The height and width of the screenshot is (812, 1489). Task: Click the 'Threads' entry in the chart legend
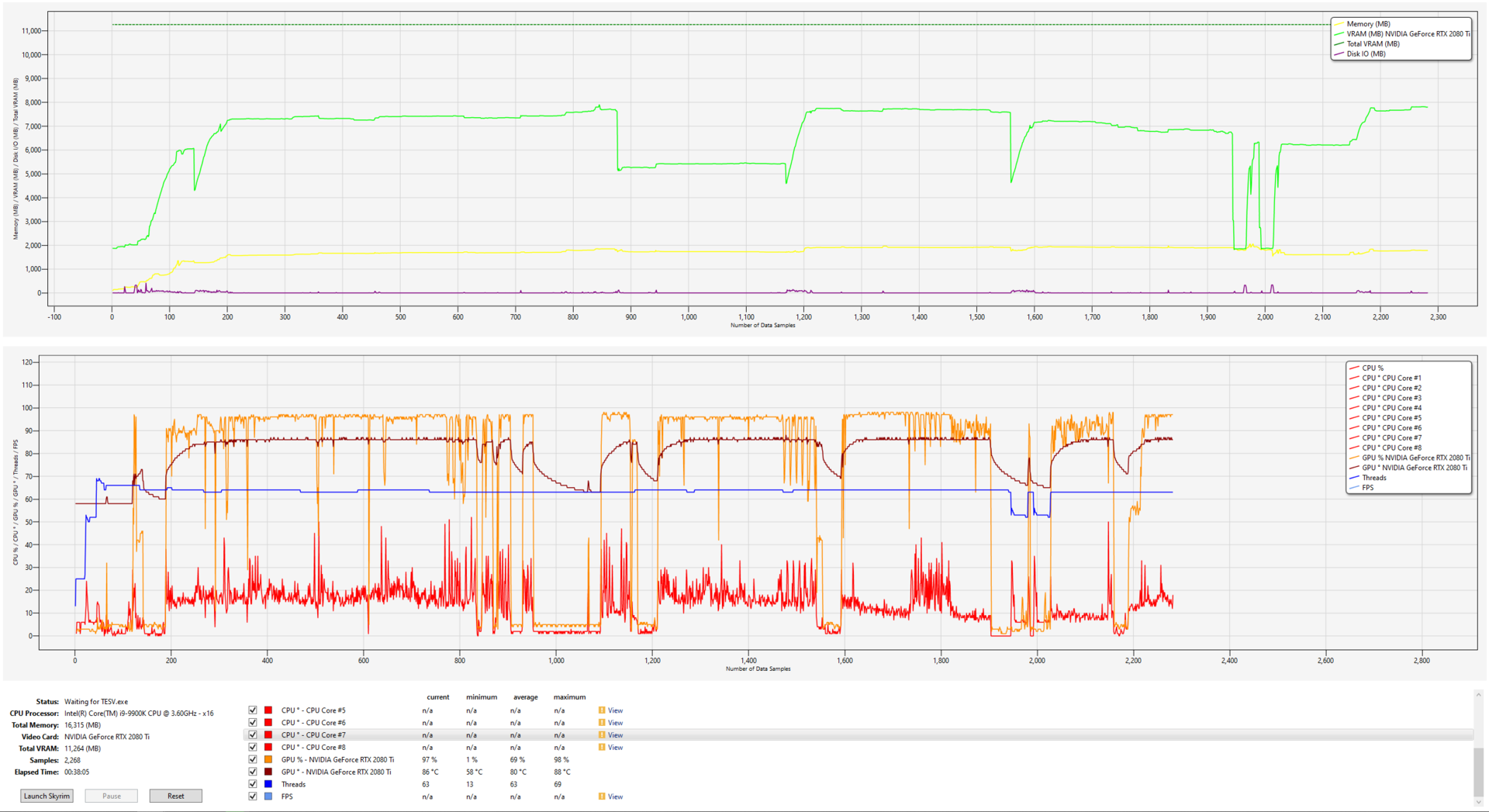1374,478
